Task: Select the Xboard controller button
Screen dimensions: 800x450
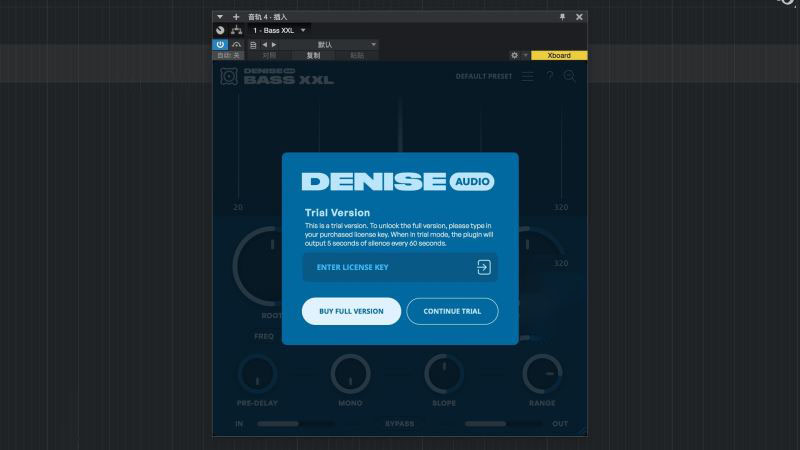Action: pos(559,55)
